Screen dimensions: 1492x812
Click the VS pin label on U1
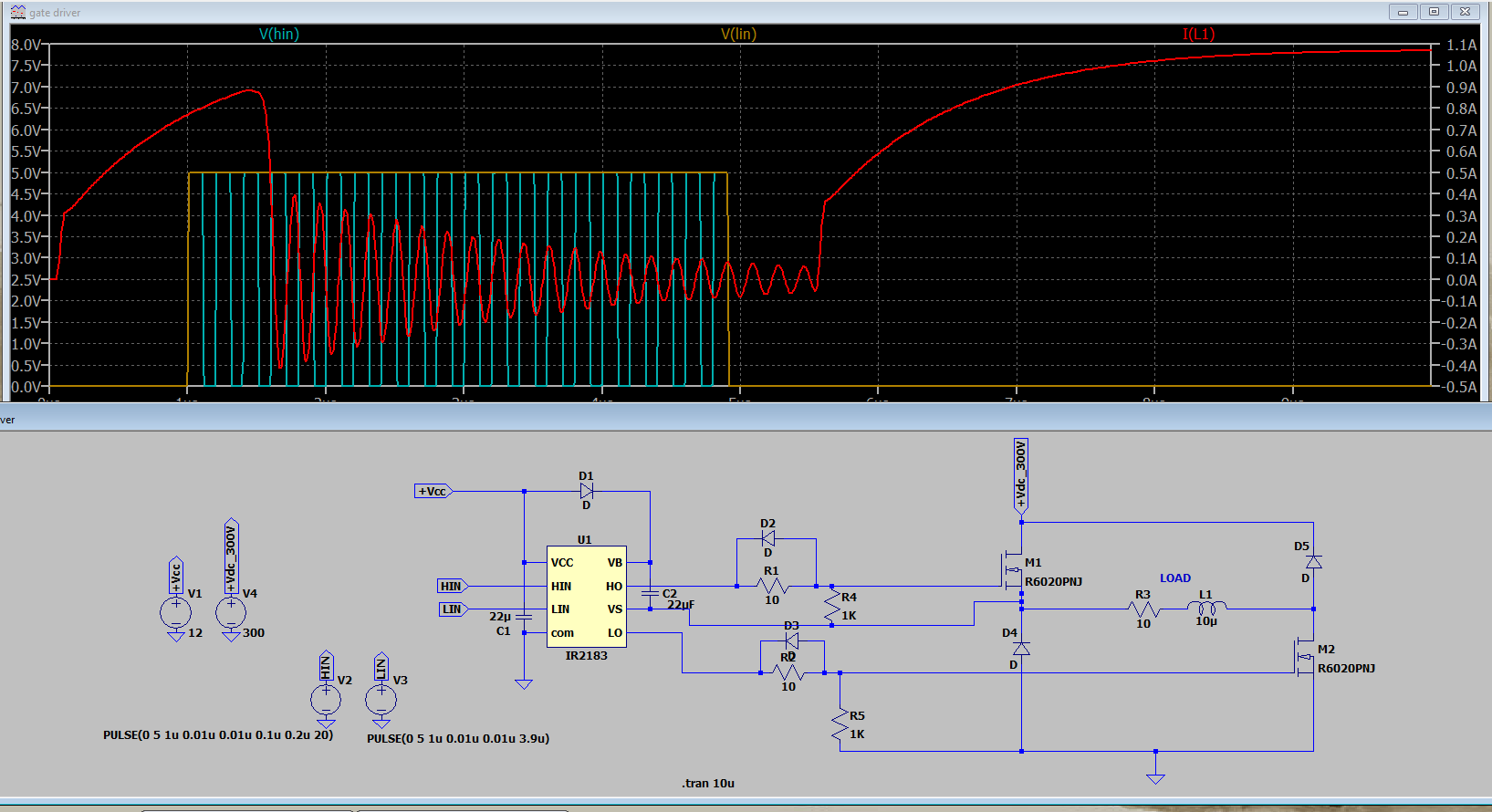[x=614, y=609]
